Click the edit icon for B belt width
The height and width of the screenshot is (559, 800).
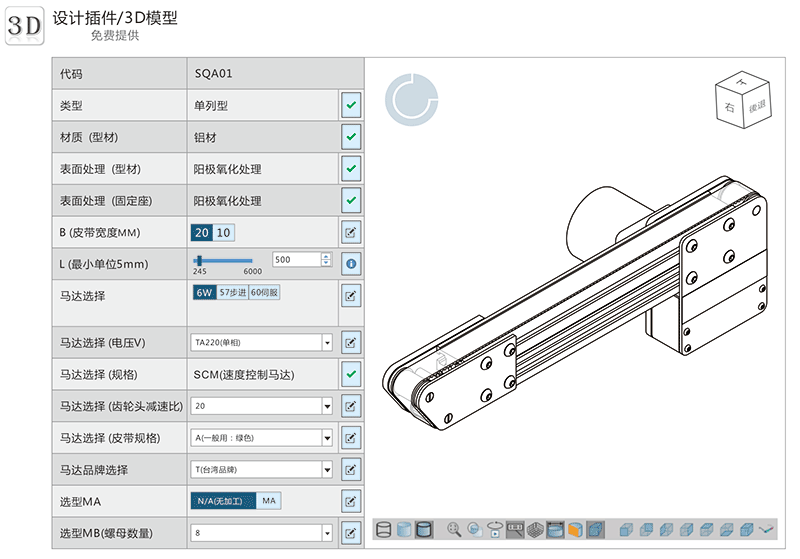[x=351, y=233]
